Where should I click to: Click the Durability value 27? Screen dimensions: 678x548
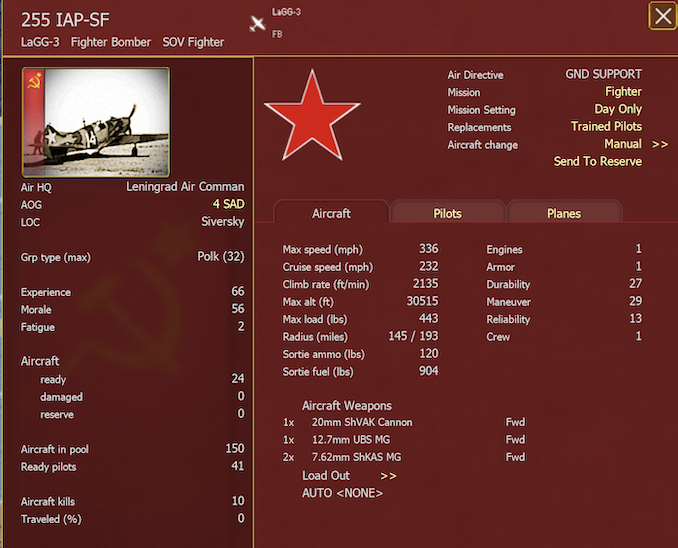(x=635, y=283)
